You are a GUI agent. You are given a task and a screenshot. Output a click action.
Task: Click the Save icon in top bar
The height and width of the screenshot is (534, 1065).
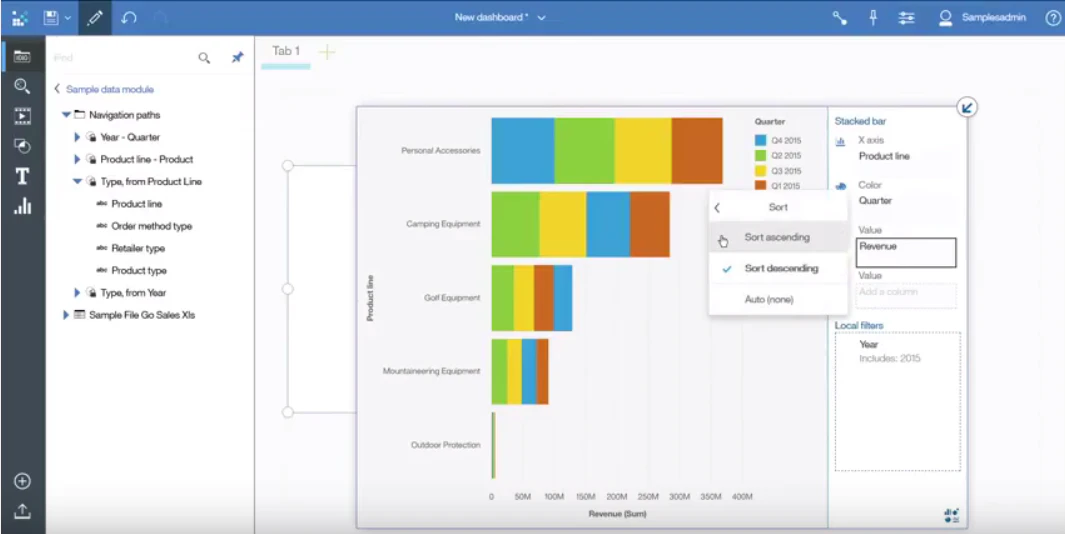click(x=50, y=18)
